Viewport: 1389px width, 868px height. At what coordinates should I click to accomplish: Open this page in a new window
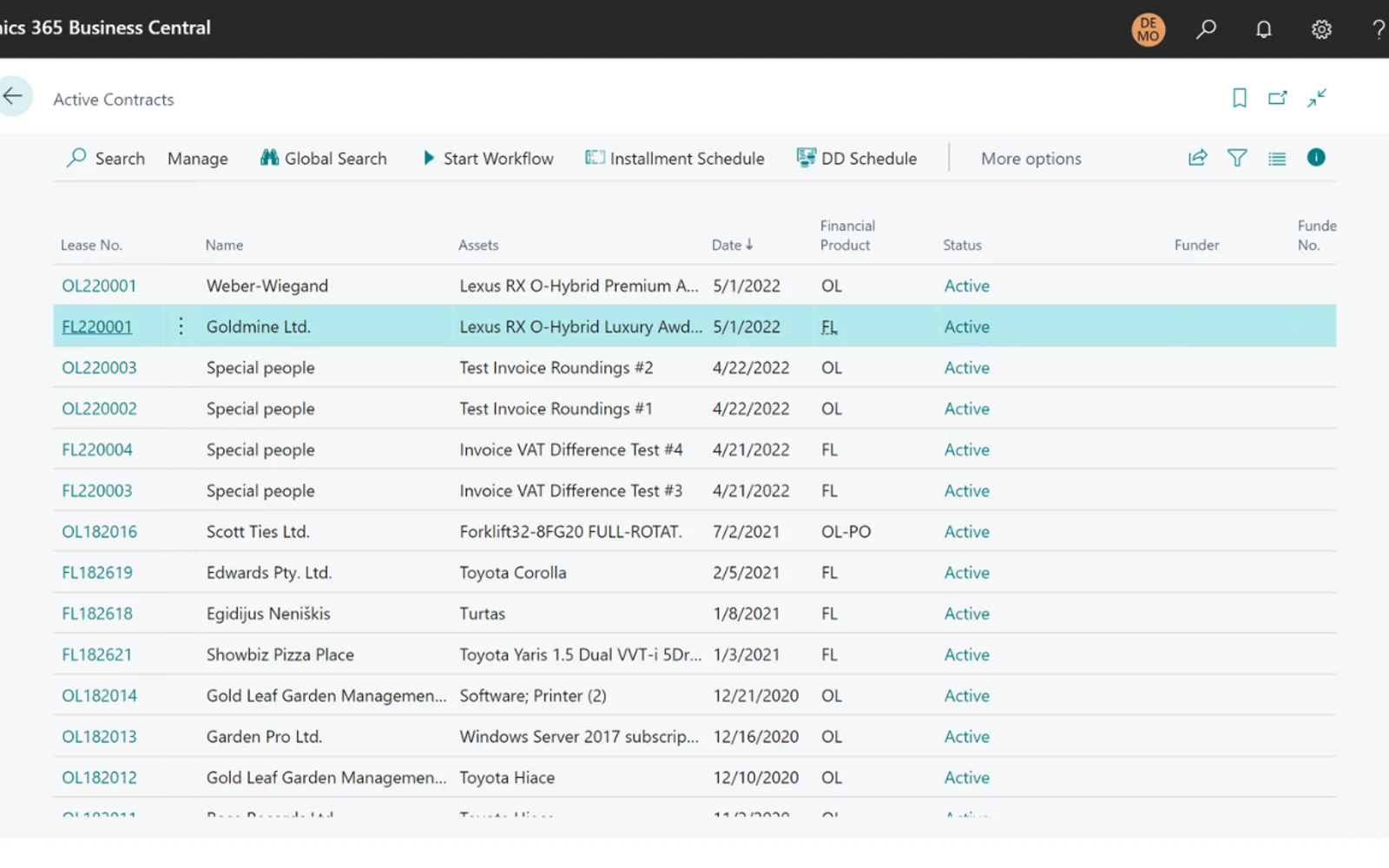[x=1278, y=98]
